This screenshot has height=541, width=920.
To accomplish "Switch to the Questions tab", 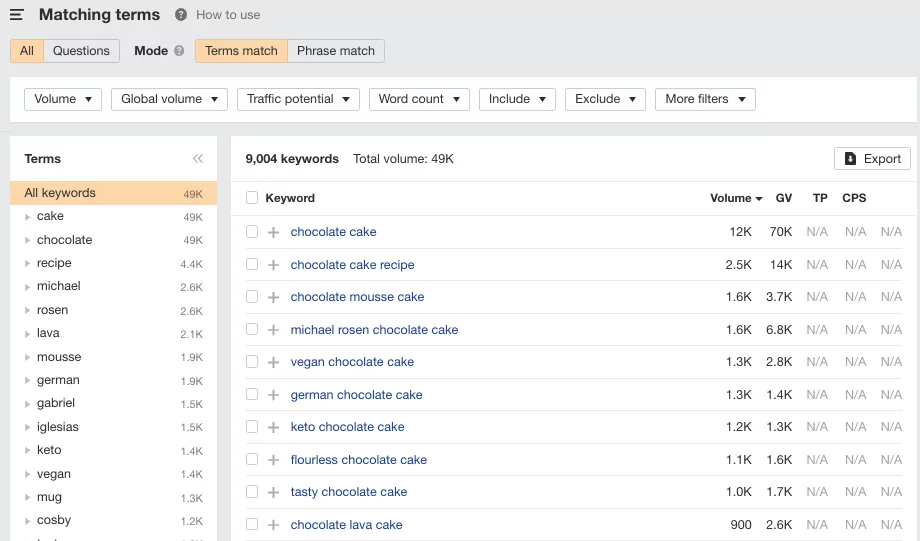I will point(81,51).
